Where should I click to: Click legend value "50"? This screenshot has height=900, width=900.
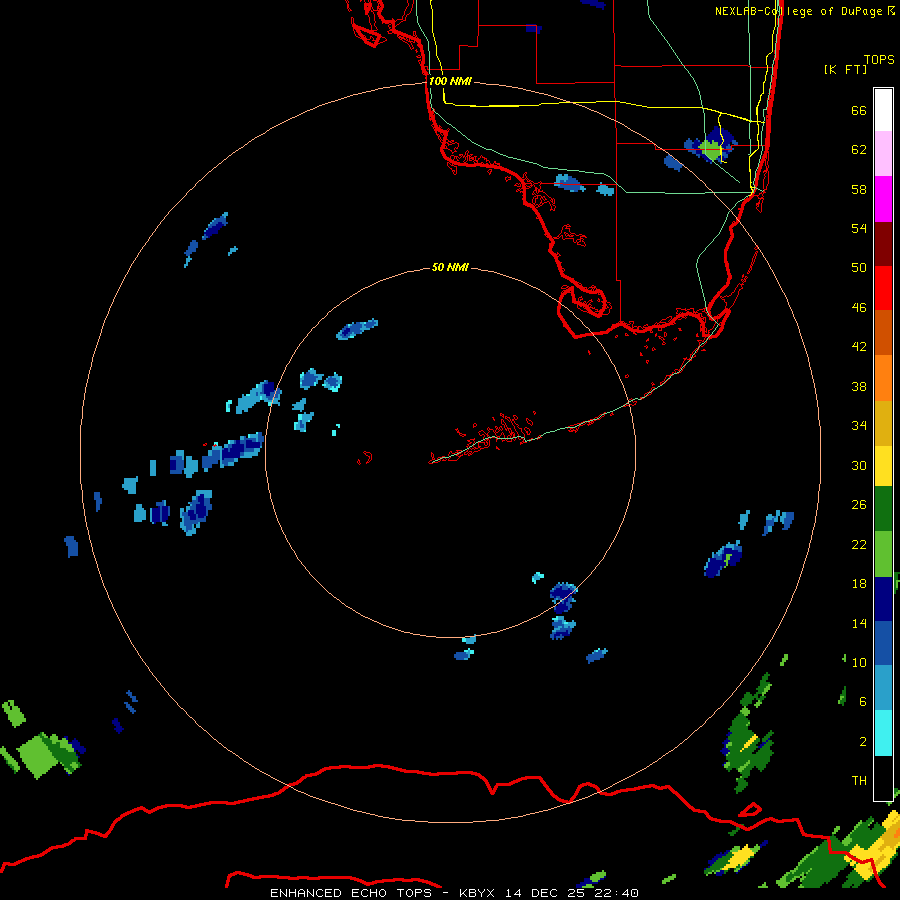(x=859, y=267)
